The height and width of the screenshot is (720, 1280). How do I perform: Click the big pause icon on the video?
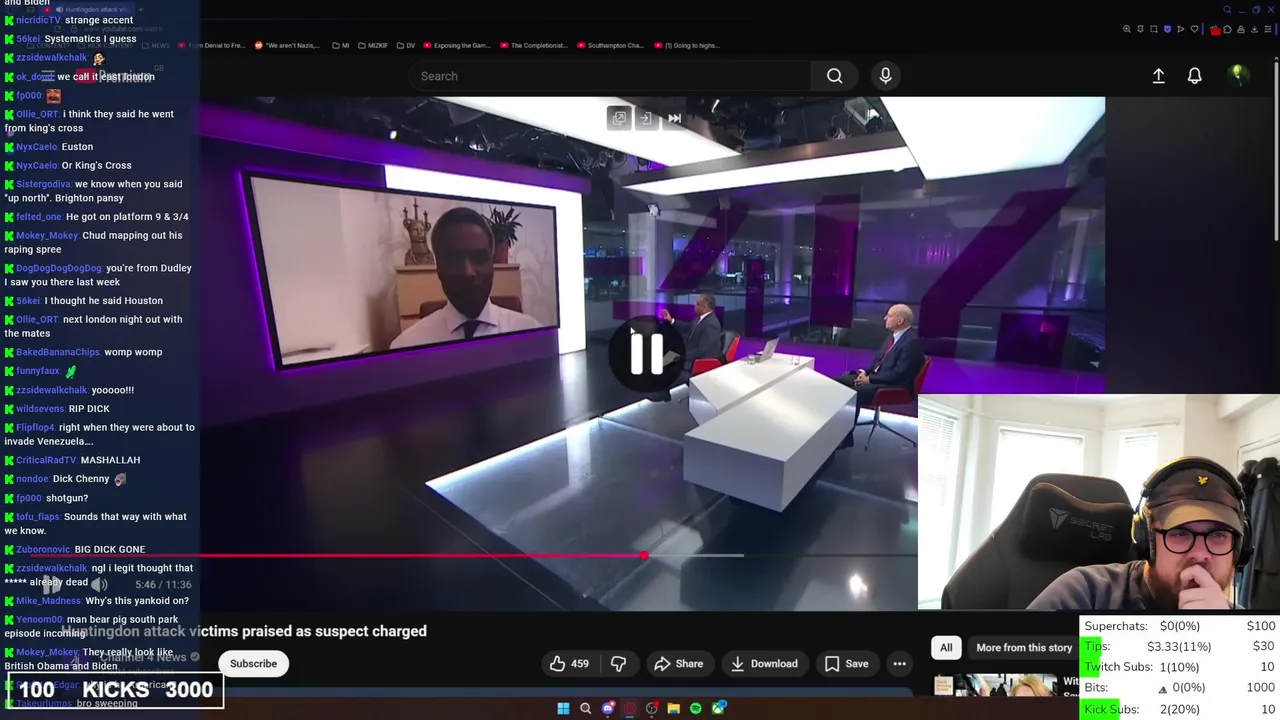point(646,353)
